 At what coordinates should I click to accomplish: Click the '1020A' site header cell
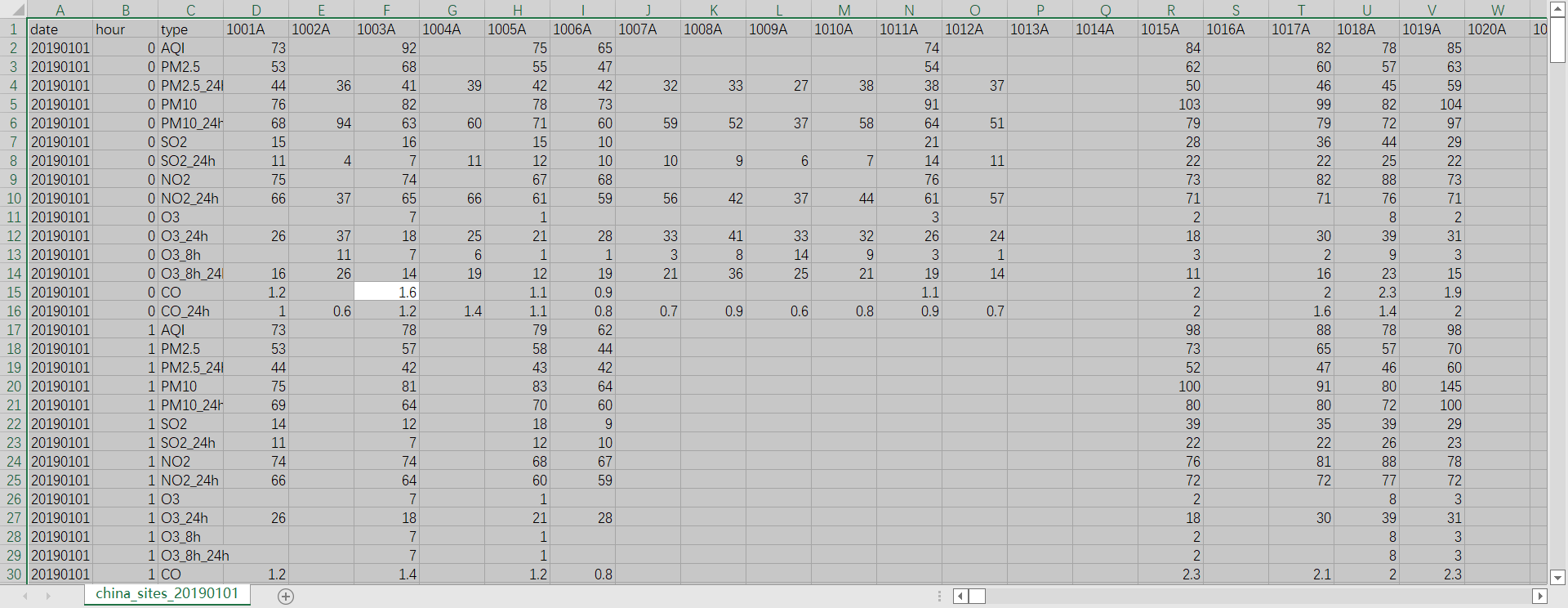coord(1498,29)
